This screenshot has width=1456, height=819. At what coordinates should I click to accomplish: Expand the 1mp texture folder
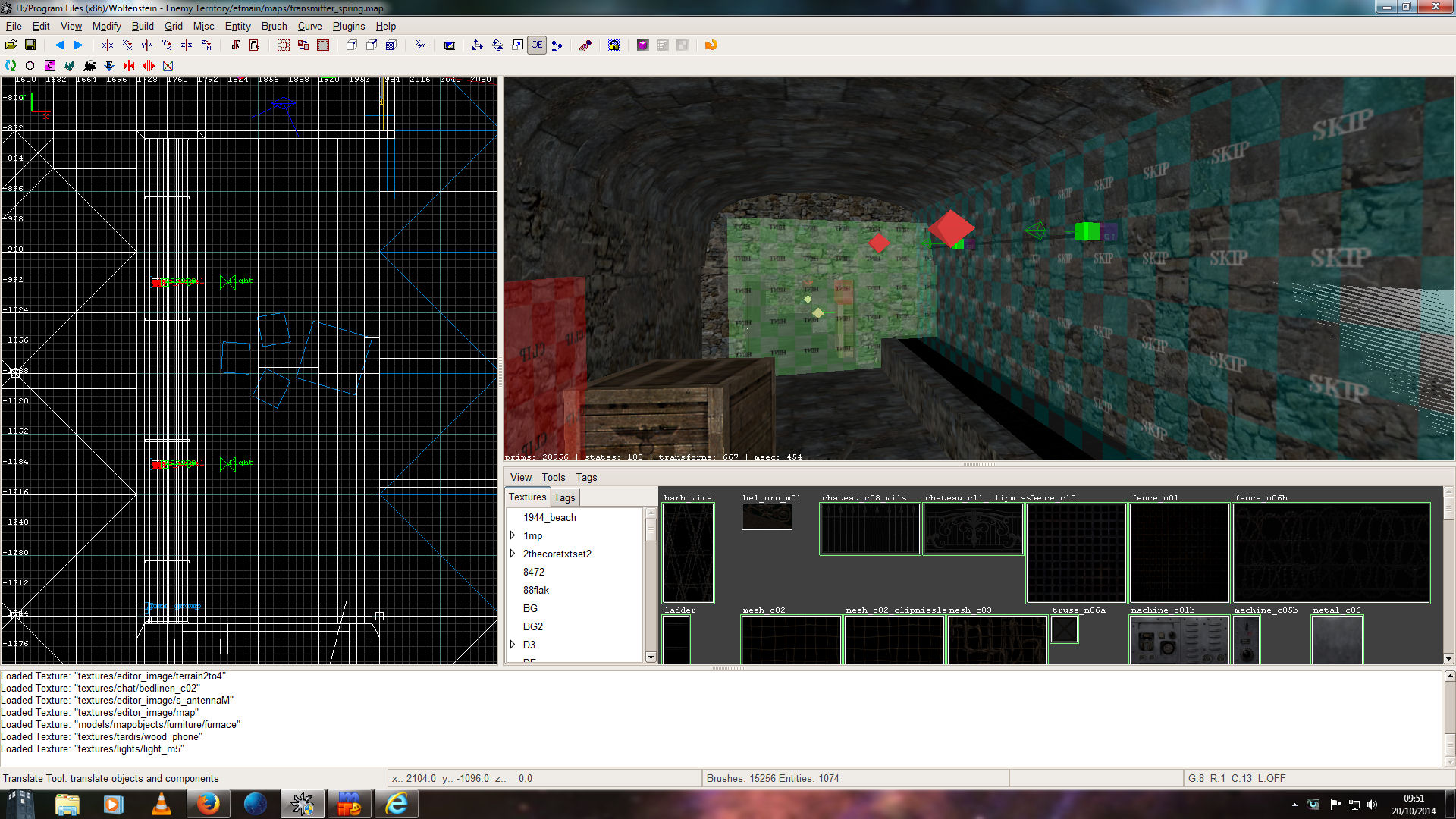[x=513, y=535]
